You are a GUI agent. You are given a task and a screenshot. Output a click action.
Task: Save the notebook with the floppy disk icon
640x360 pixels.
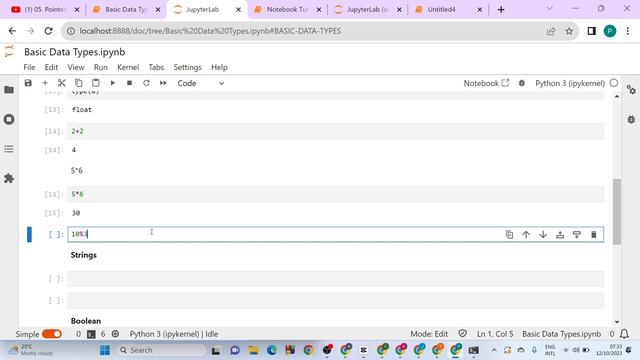28,83
